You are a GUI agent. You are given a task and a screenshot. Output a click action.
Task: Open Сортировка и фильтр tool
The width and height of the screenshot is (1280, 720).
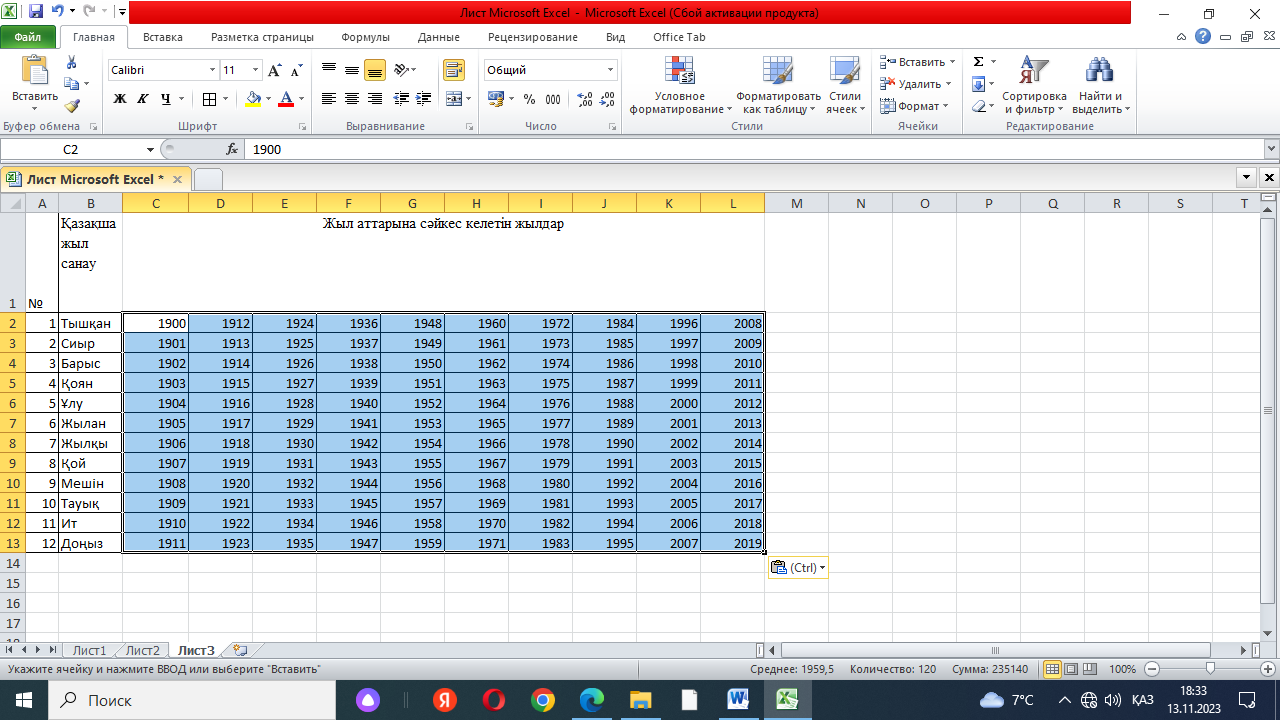point(1034,86)
